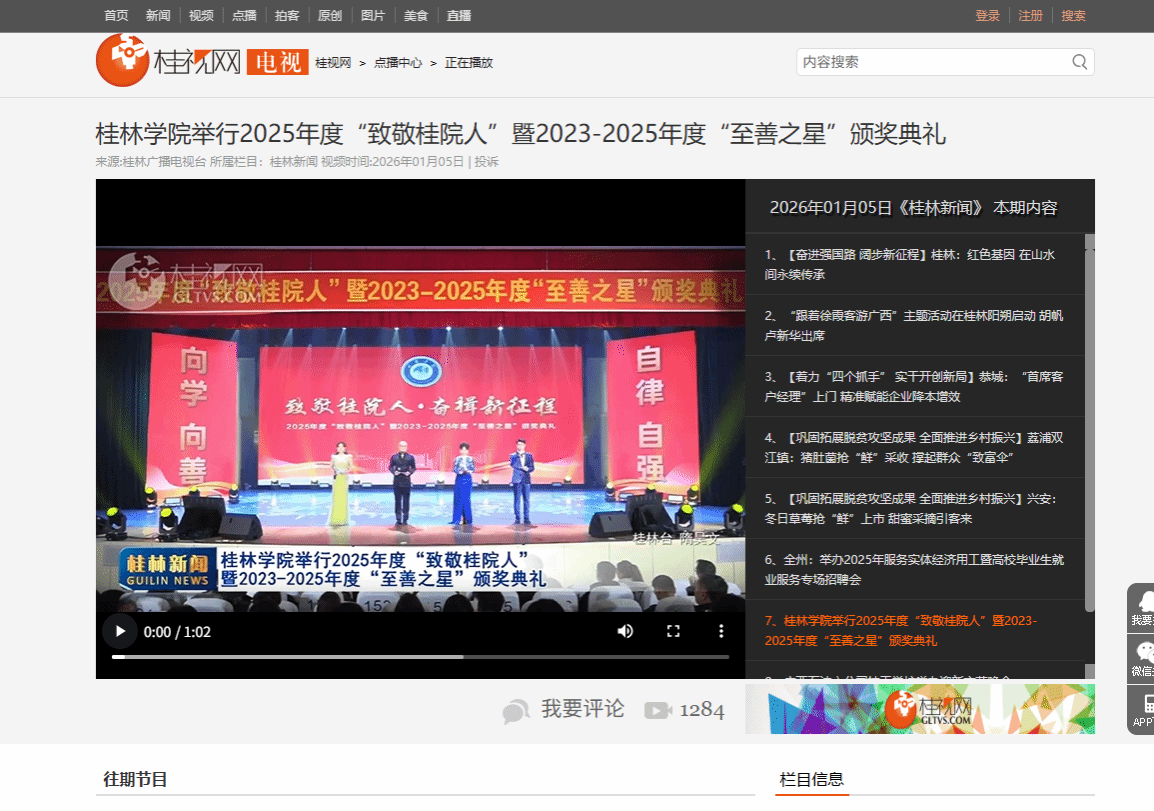Screen dimensions: 1154x811
Task: Go to 直播 in the top navigation bar
Action: pyautogui.click(x=459, y=15)
